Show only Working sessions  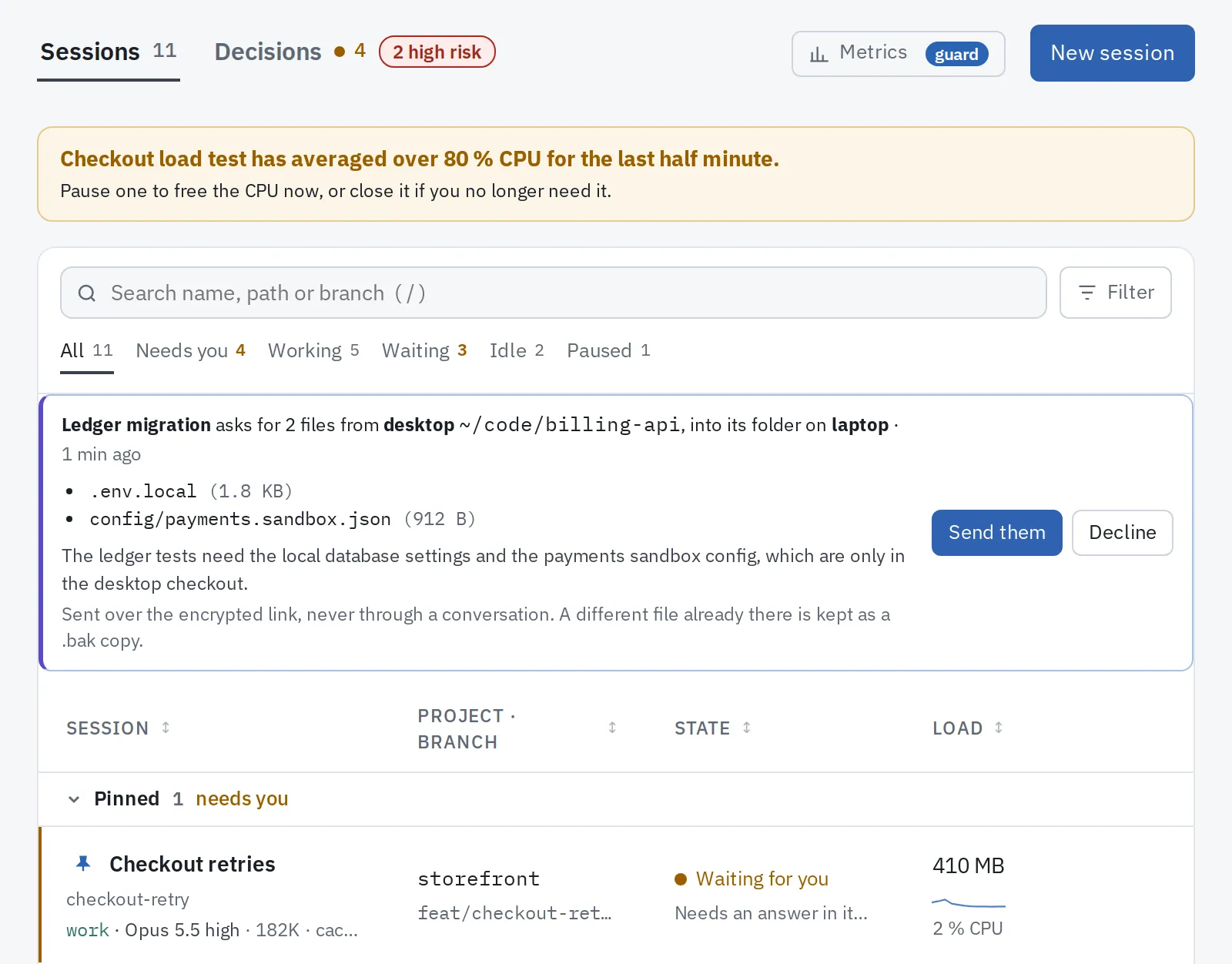[313, 350]
